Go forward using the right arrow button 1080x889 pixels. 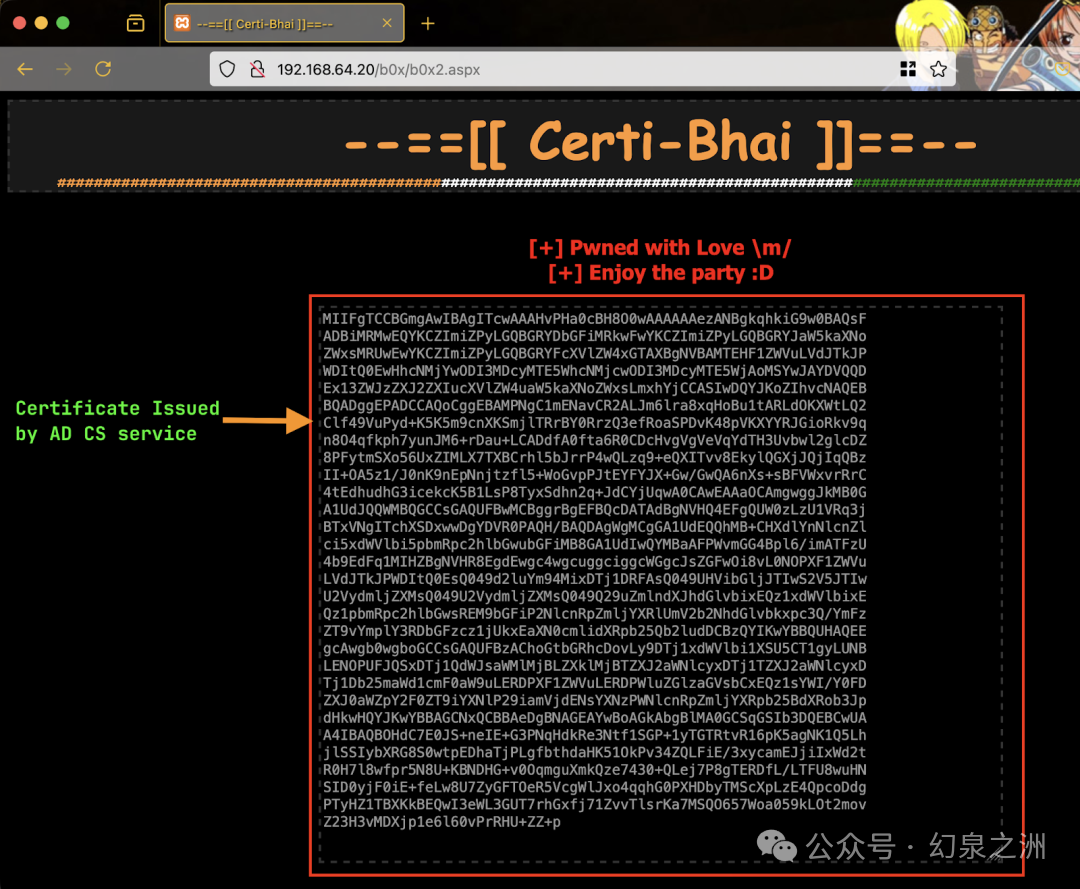click(64, 69)
